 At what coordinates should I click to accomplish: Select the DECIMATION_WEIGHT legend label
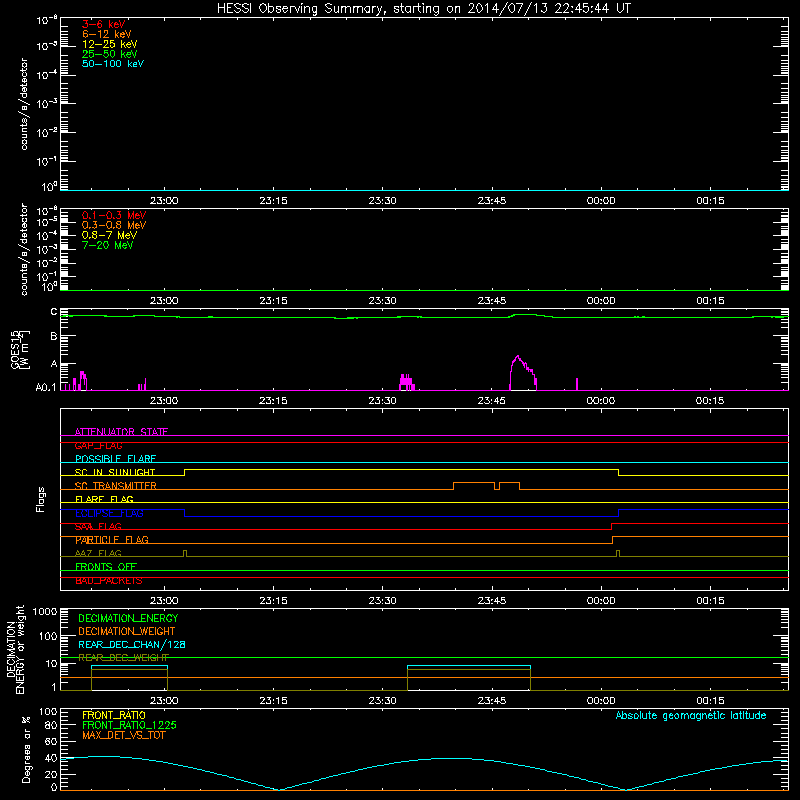click(127, 631)
